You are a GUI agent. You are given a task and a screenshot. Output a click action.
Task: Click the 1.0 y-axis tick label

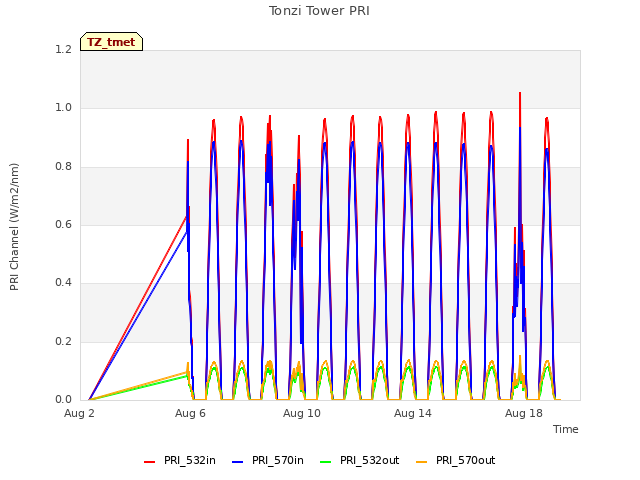pos(63,108)
